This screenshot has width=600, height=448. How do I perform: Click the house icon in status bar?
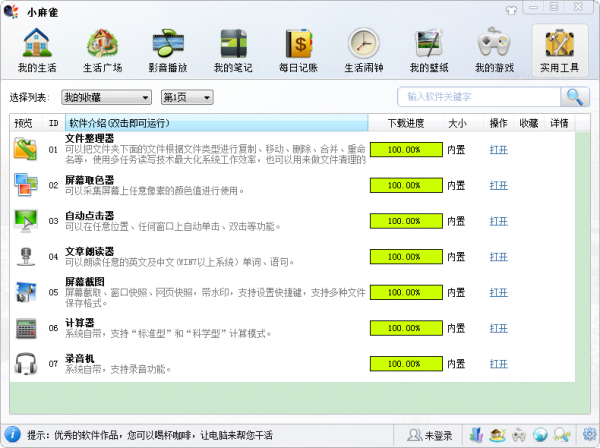point(497,435)
